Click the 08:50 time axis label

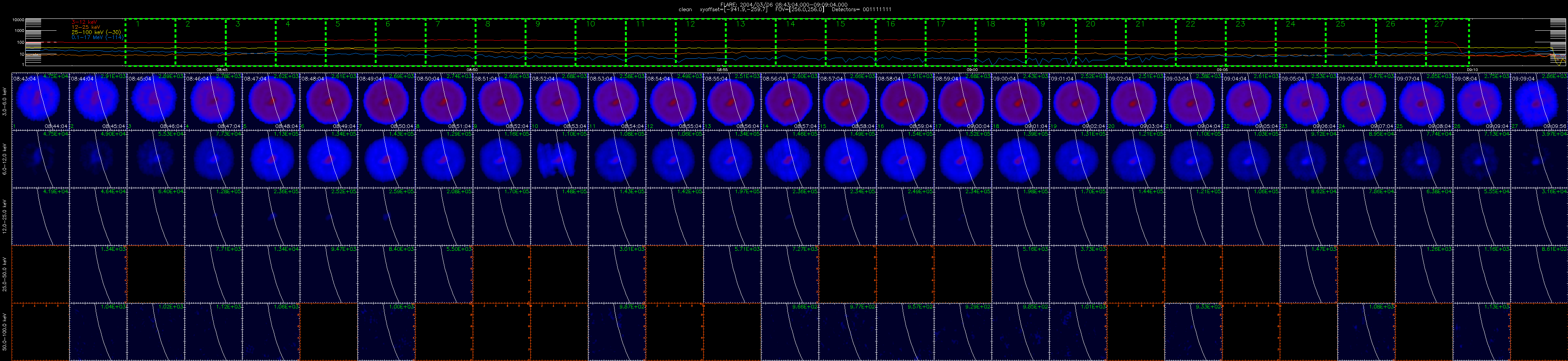pyautogui.click(x=472, y=70)
